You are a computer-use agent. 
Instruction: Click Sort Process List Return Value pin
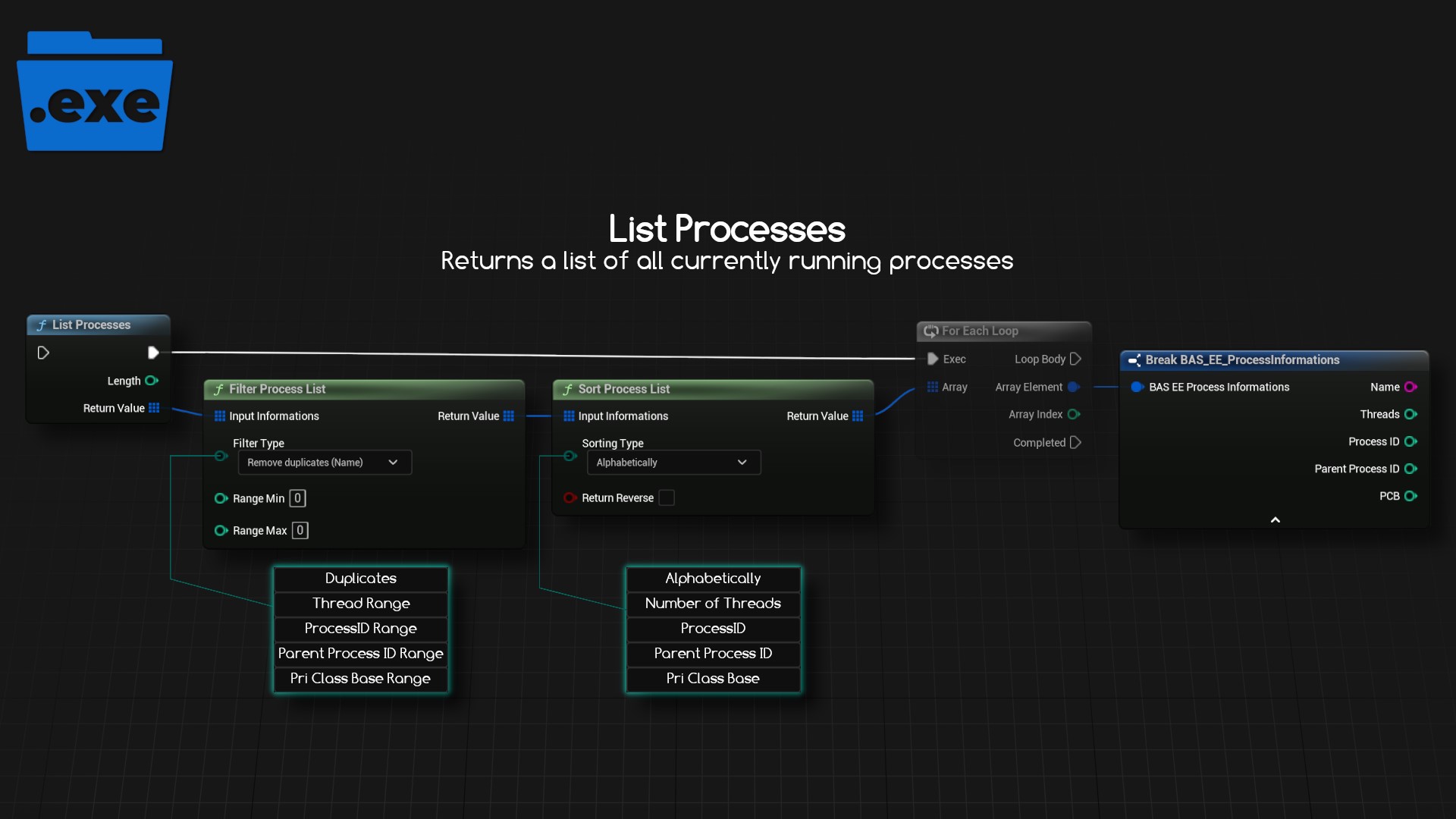coord(858,416)
